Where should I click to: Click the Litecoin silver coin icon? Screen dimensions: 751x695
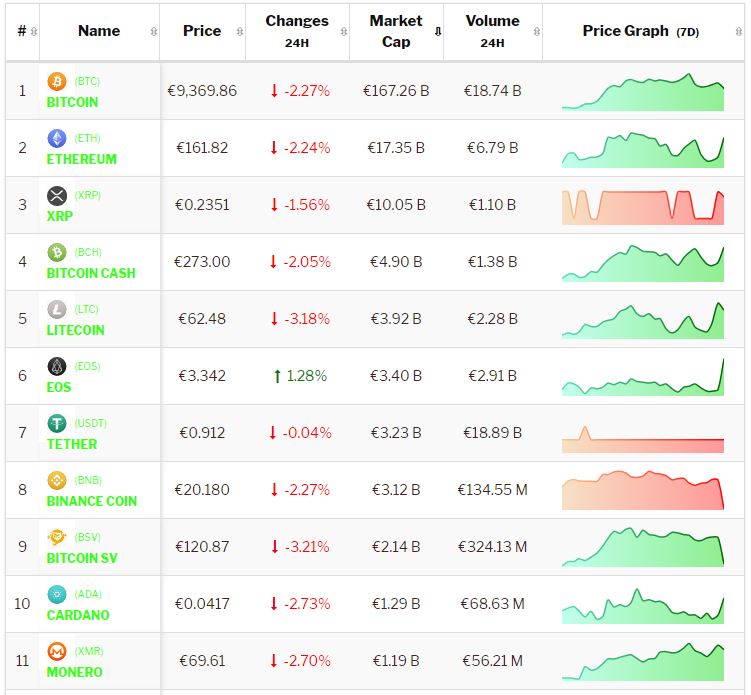tap(57, 310)
